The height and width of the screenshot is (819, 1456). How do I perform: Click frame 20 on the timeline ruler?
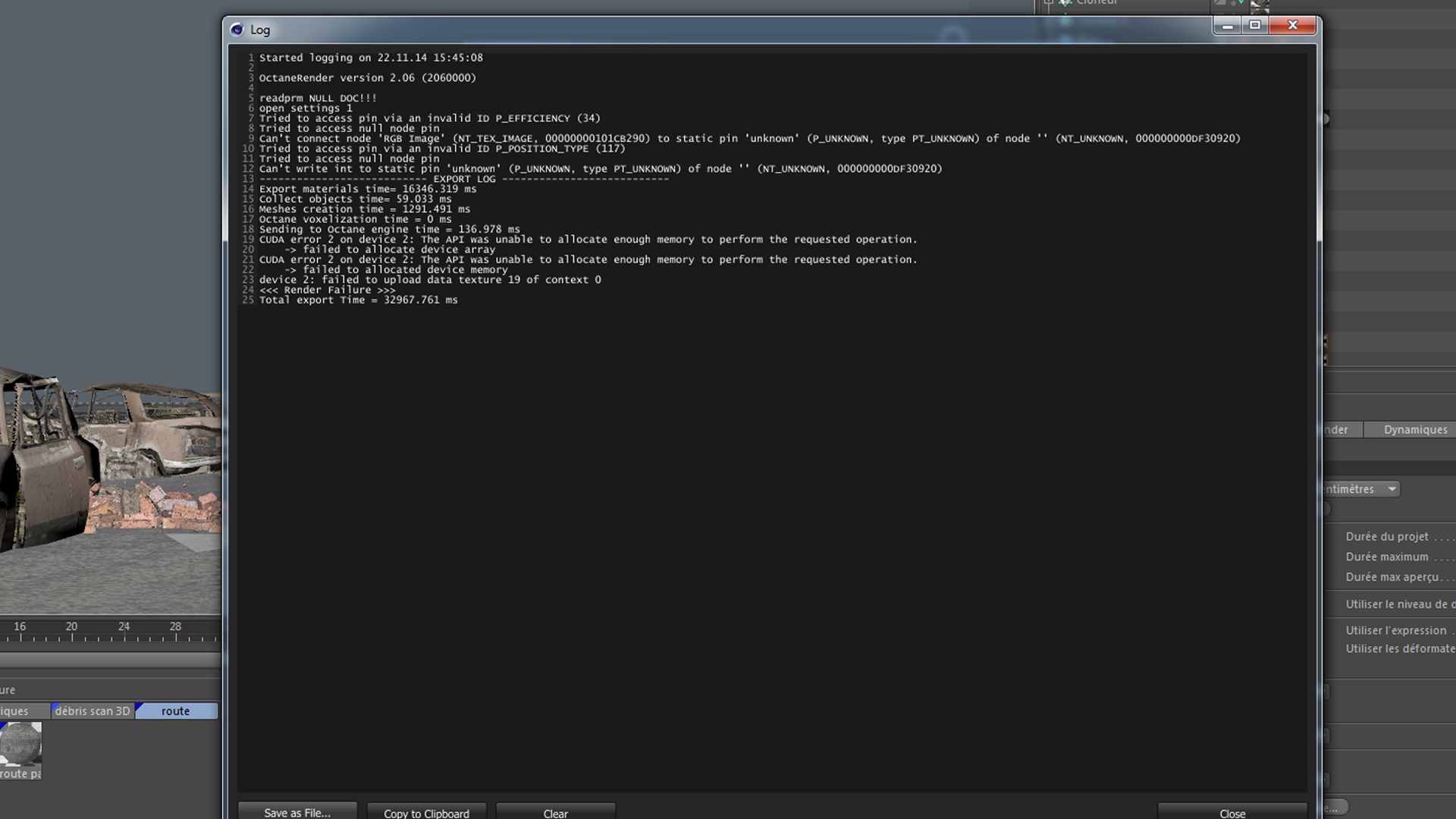(x=71, y=626)
